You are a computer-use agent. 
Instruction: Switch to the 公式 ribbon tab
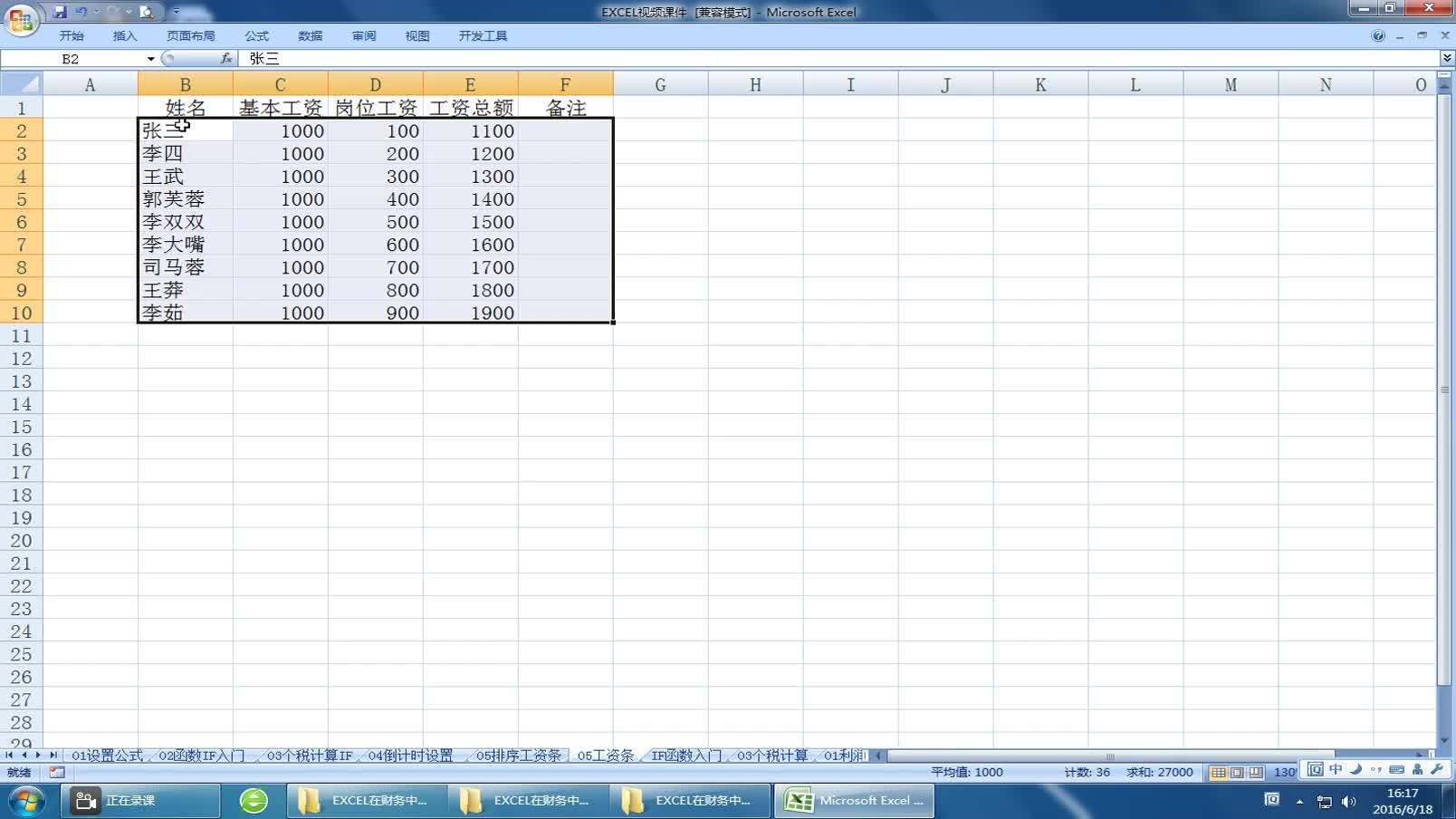[257, 36]
